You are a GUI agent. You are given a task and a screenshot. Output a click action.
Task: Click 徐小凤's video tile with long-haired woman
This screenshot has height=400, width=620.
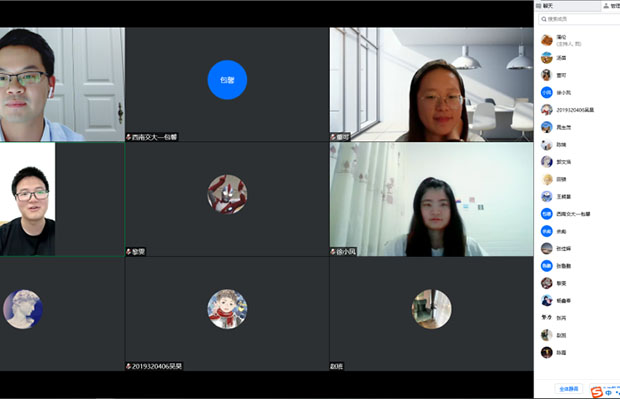pos(431,199)
